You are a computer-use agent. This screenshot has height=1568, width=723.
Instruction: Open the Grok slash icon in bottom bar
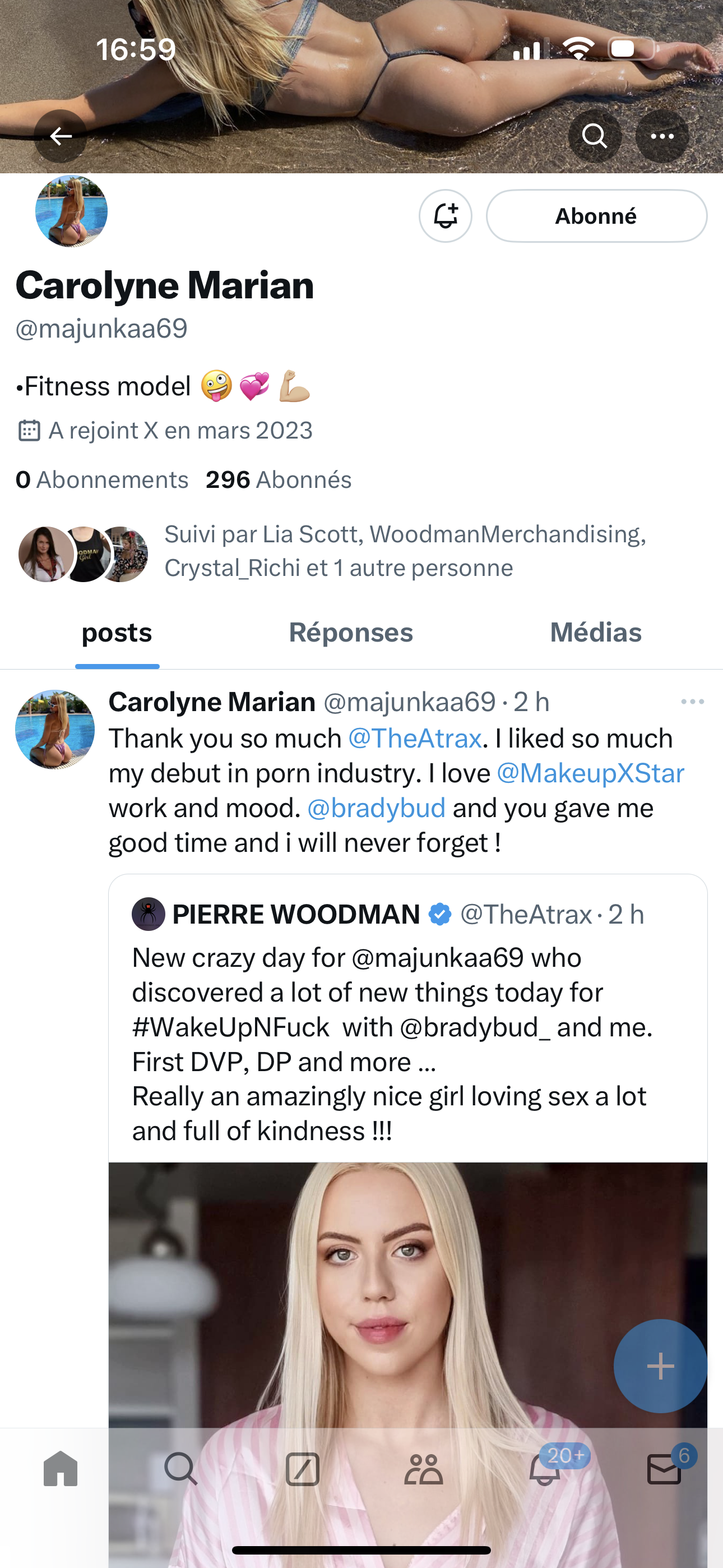point(303,1469)
